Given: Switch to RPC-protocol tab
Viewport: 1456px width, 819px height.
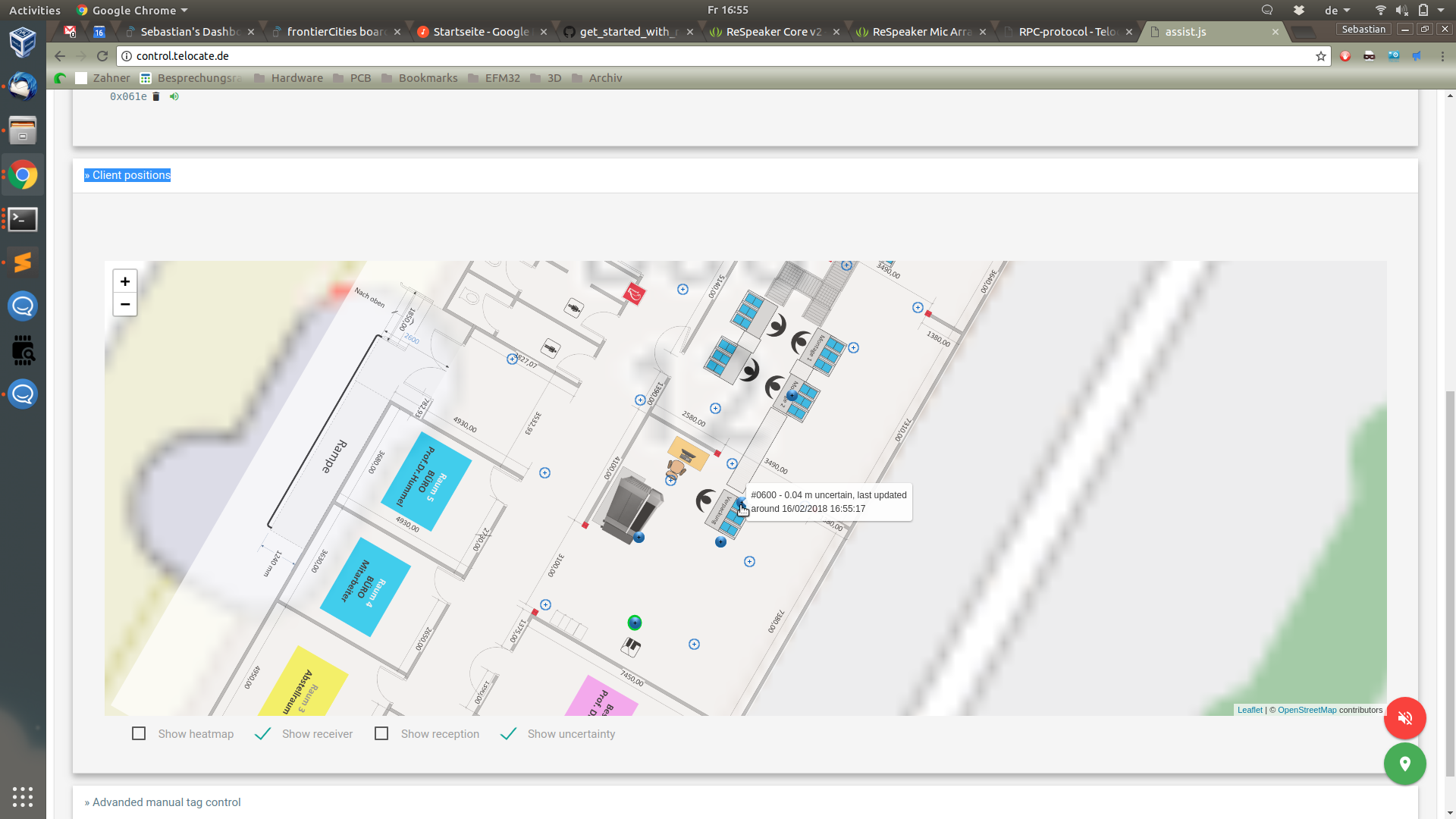Looking at the screenshot, I should pyautogui.click(x=1068, y=32).
